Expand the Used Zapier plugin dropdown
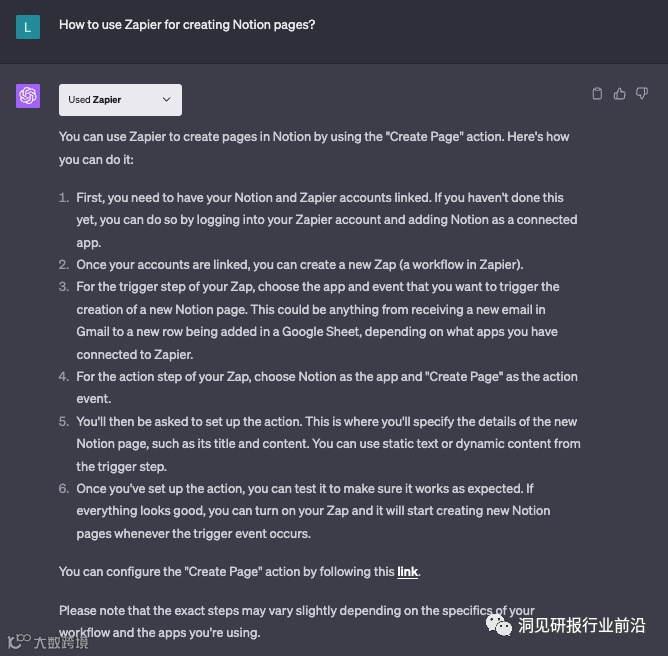The width and height of the screenshot is (668, 656). point(120,100)
